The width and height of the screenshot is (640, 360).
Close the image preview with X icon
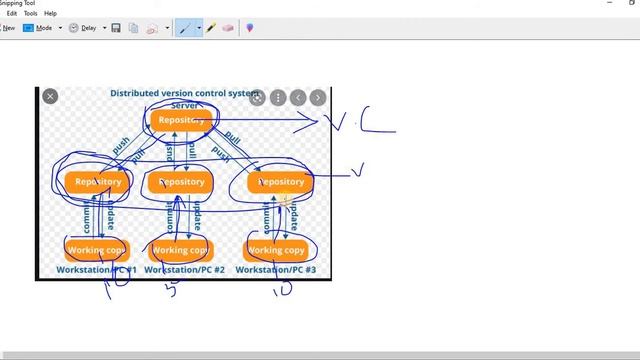50,96
